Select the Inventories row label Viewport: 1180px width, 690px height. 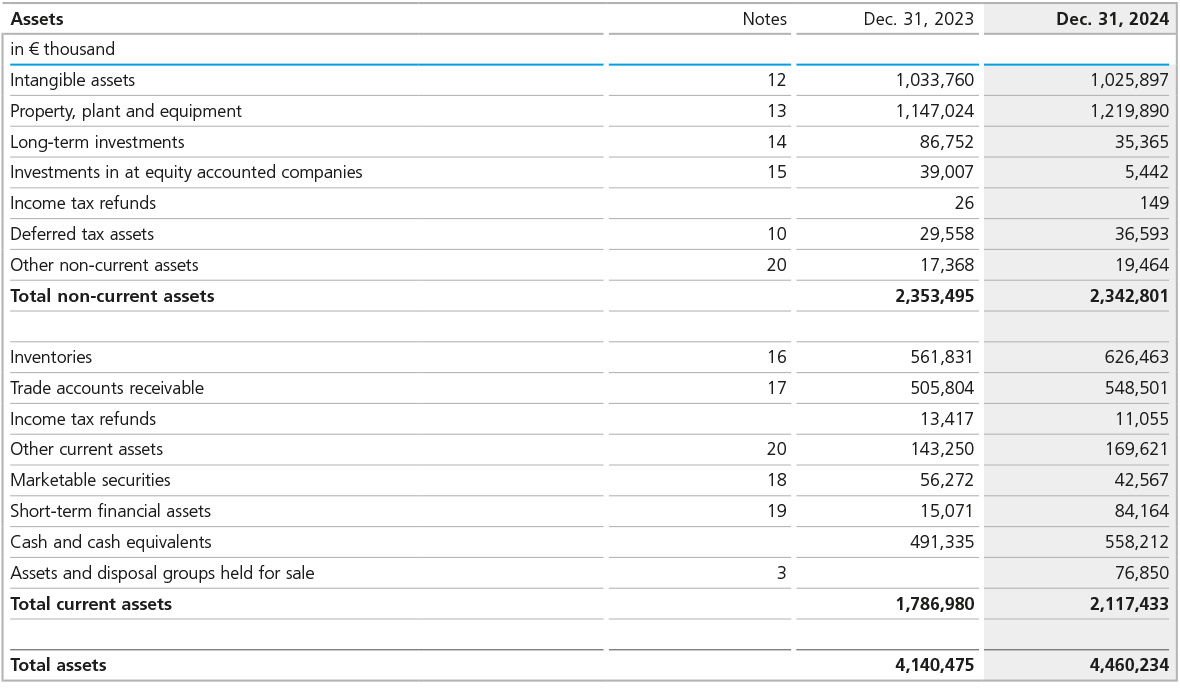(51, 357)
